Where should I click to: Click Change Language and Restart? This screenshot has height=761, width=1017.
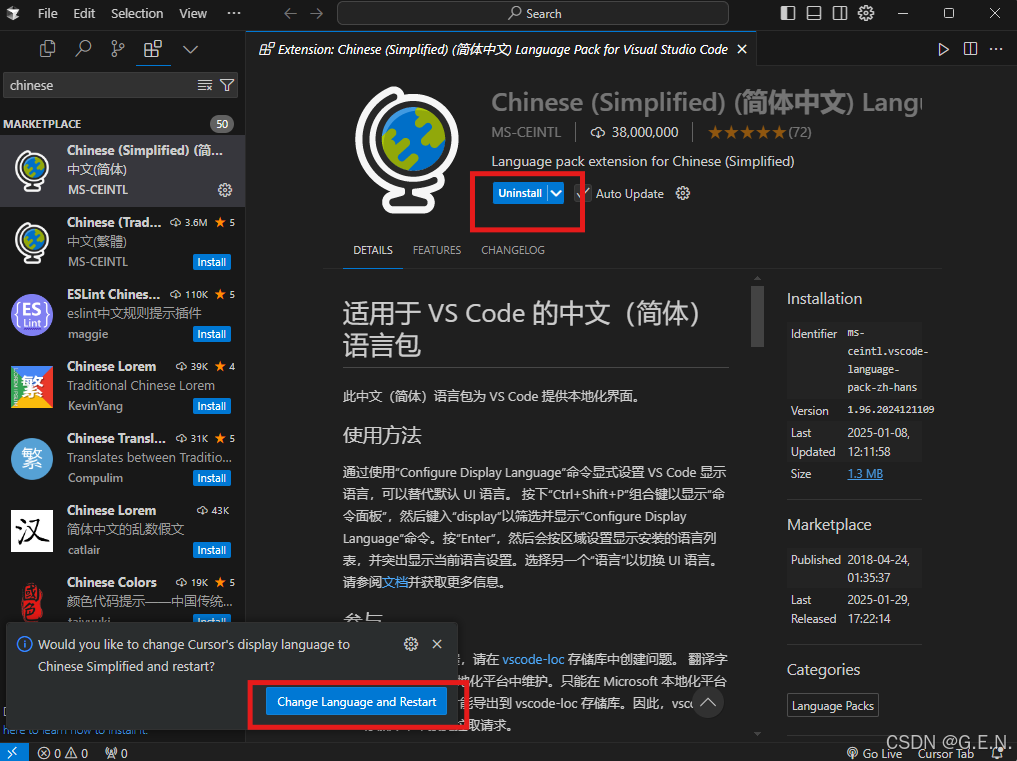357,702
